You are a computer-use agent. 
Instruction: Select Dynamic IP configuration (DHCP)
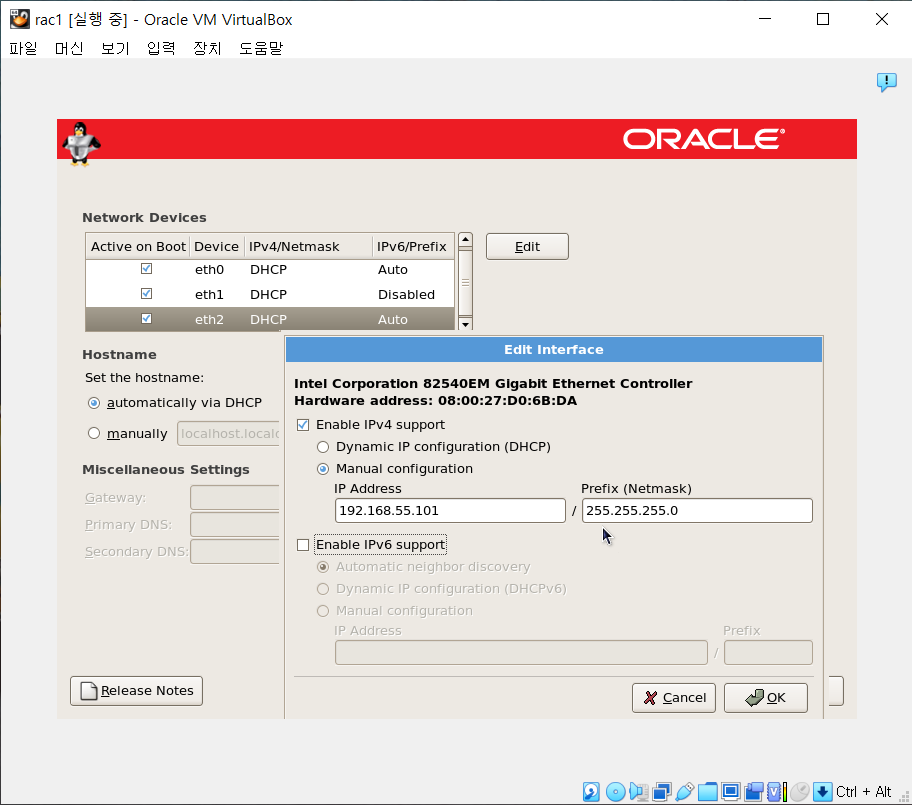coord(323,447)
